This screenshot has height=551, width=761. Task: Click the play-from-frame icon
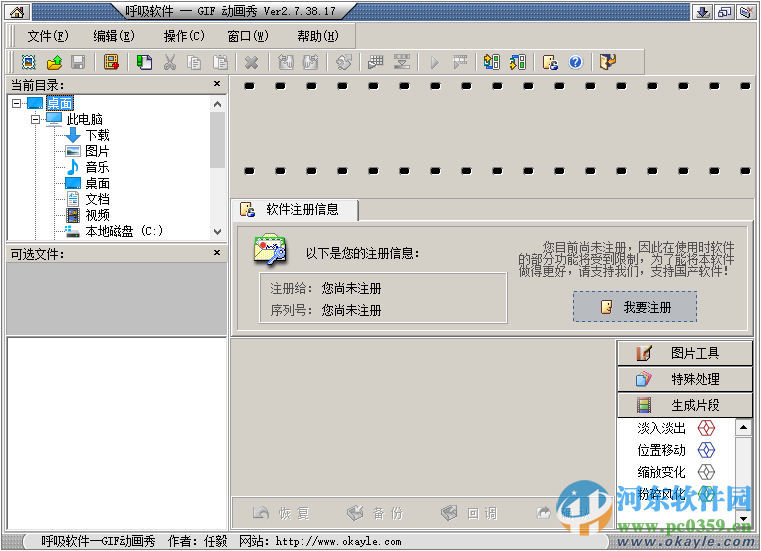tap(460, 62)
